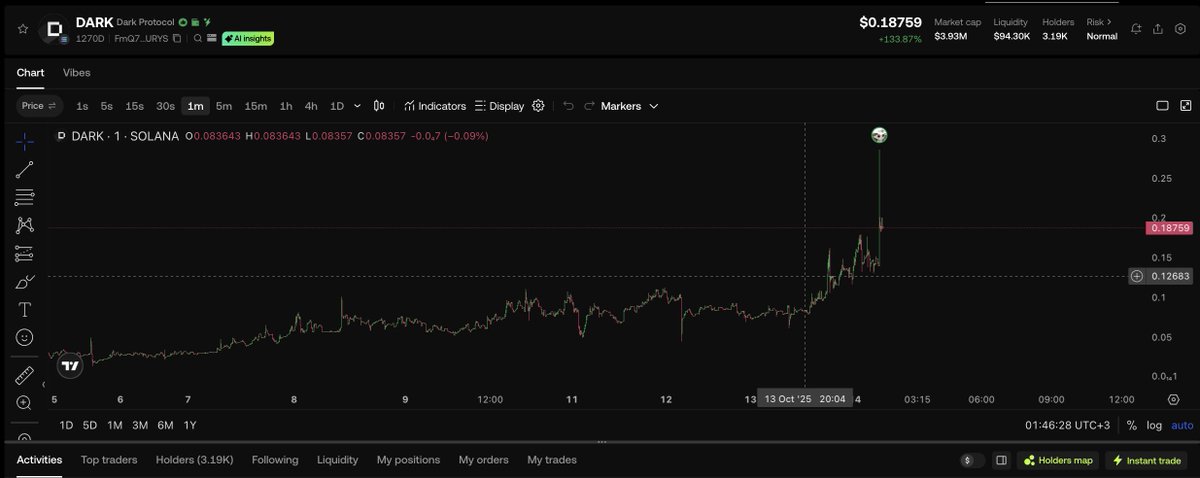
Task: Open timezone menu at 01:46:28 UTC+3
Action: (x=1067, y=426)
